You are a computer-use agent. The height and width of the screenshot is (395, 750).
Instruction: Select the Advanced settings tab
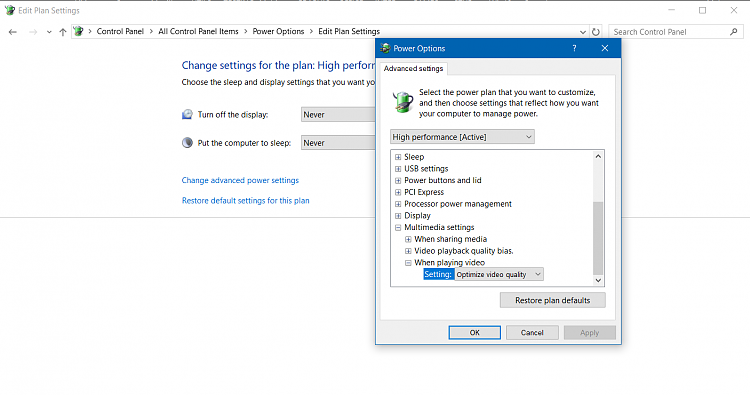coord(413,68)
